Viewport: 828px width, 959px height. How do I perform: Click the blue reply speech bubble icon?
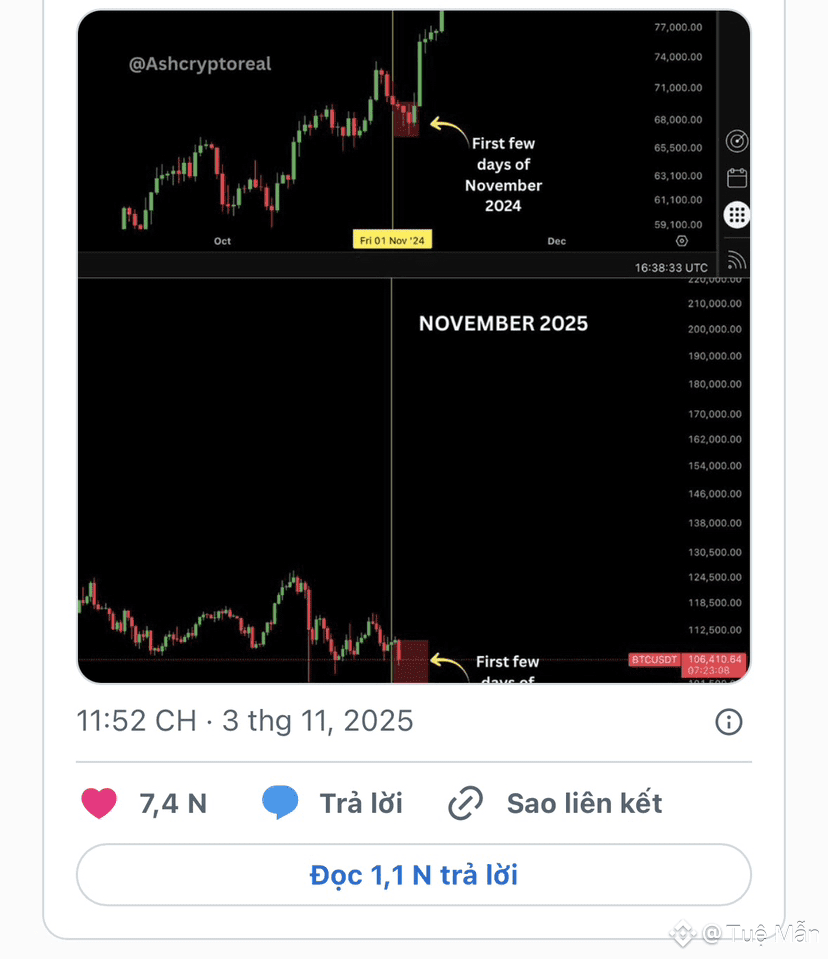pyautogui.click(x=280, y=803)
